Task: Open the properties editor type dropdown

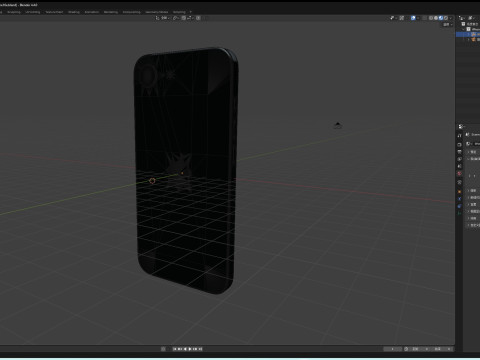Action: 462,127
